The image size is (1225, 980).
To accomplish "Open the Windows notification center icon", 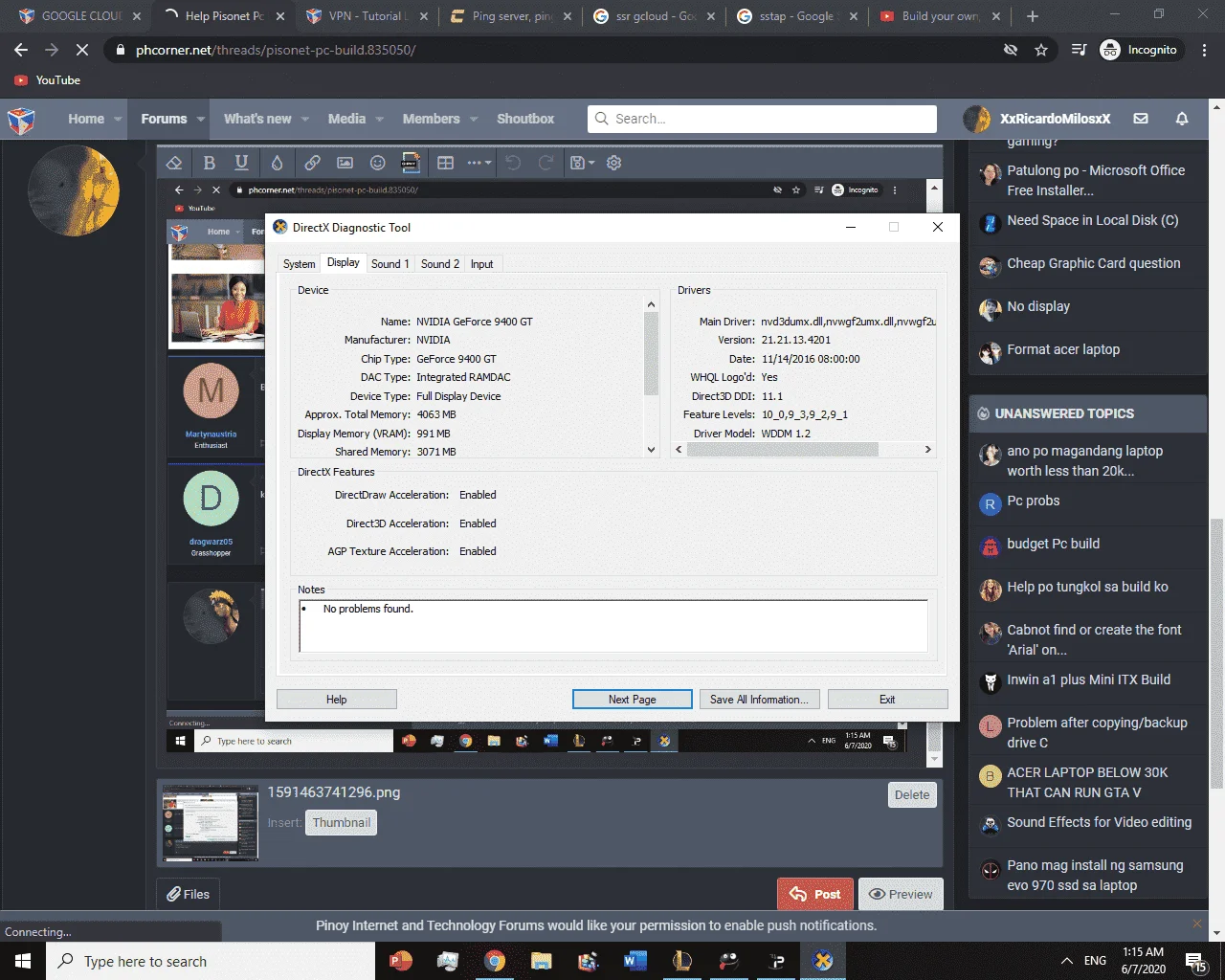I will [1195, 961].
